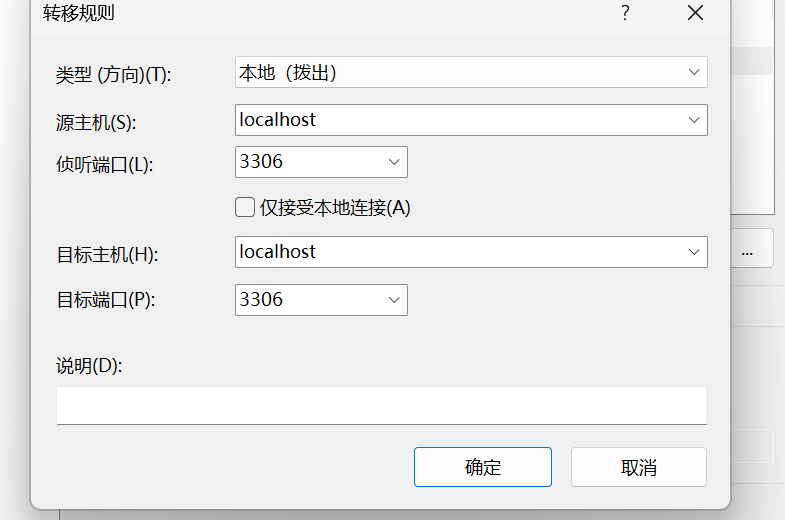
Task: Expand the 源主机 combo box arrow
Action: click(x=694, y=120)
